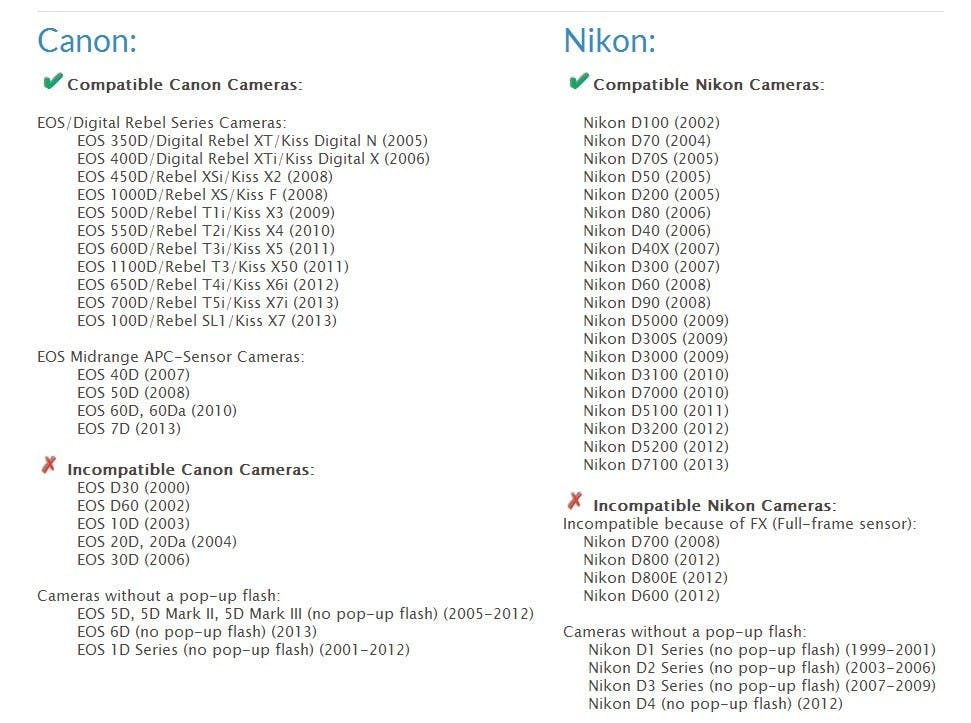Click Nikon D90 (2008) entry
The width and height of the screenshot is (971, 723).
[647, 302]
